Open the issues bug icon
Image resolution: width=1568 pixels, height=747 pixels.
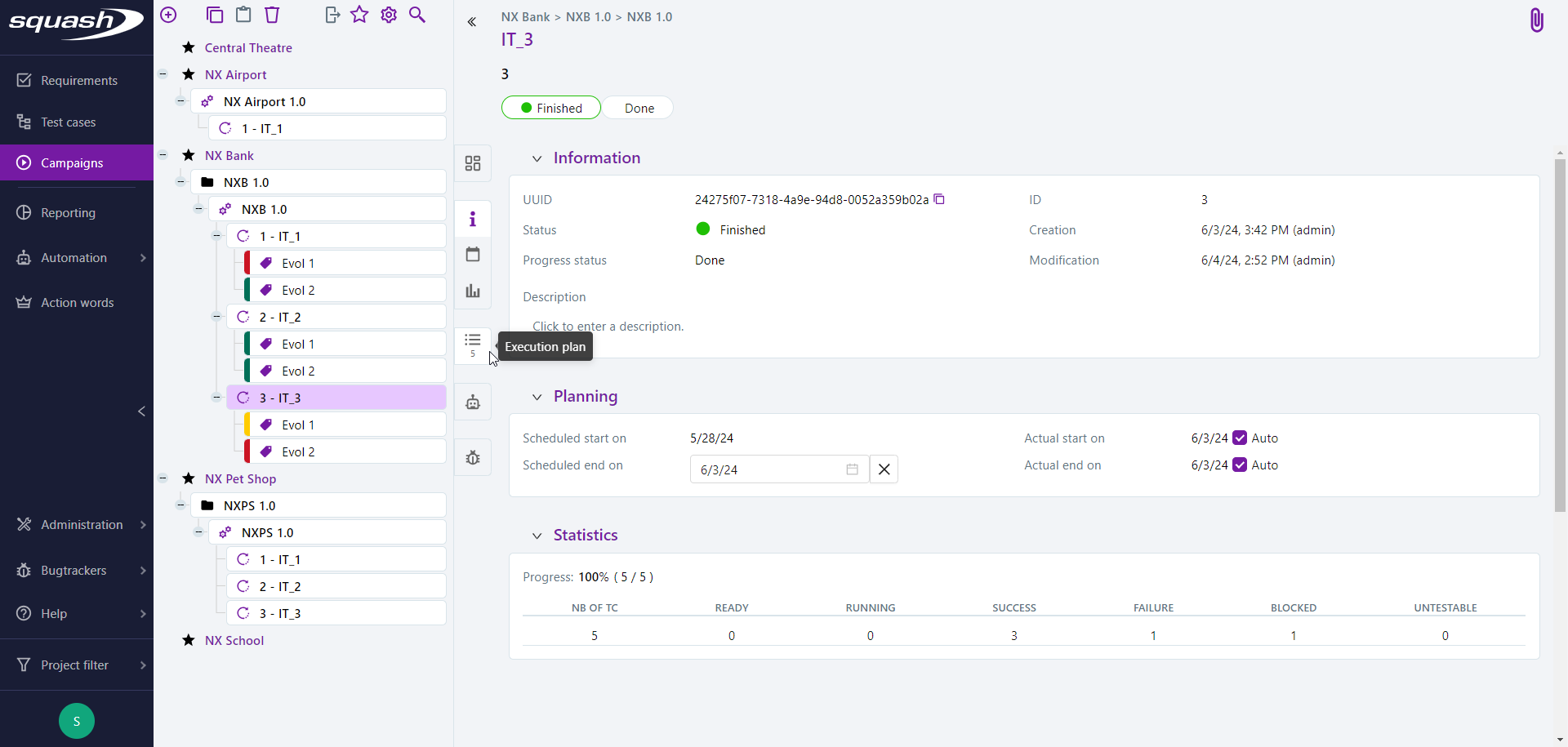473,457
